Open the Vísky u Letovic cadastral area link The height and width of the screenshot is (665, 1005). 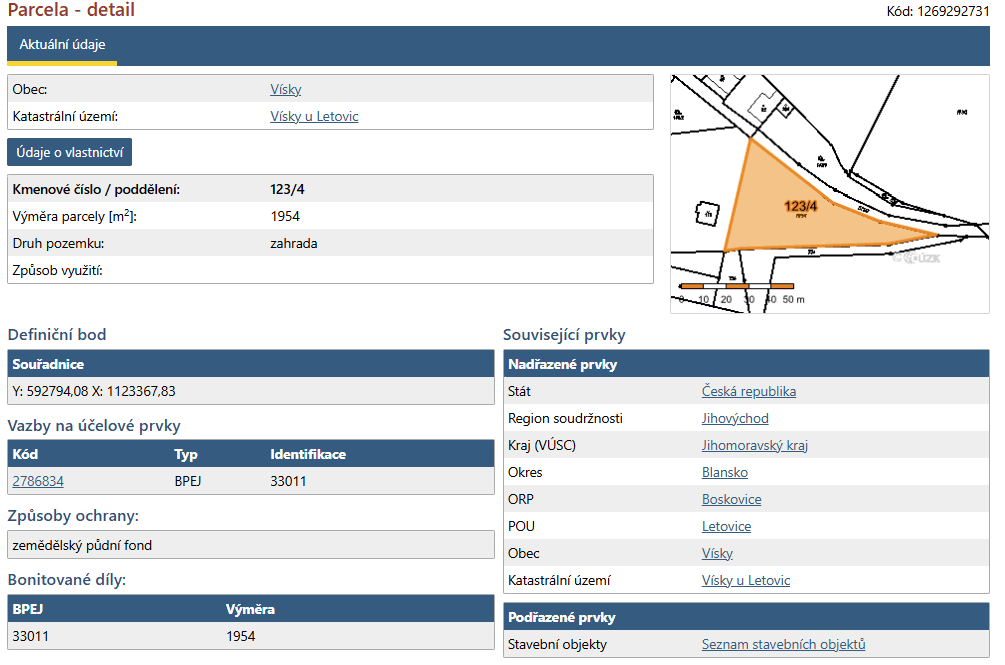tap(314, 116)
